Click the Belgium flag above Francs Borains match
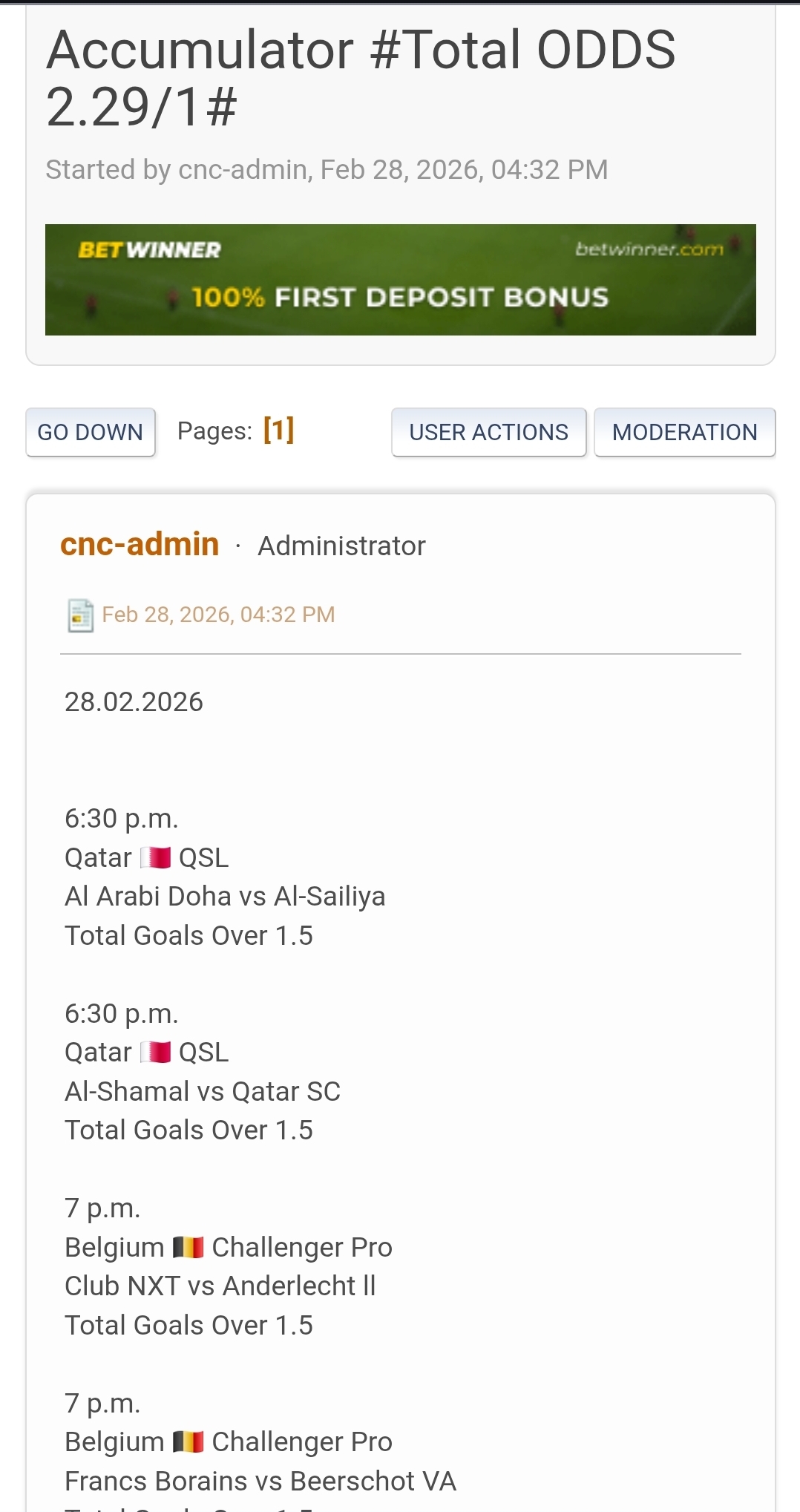Viewport: 800px width, 1512px height. (188, 1441)
